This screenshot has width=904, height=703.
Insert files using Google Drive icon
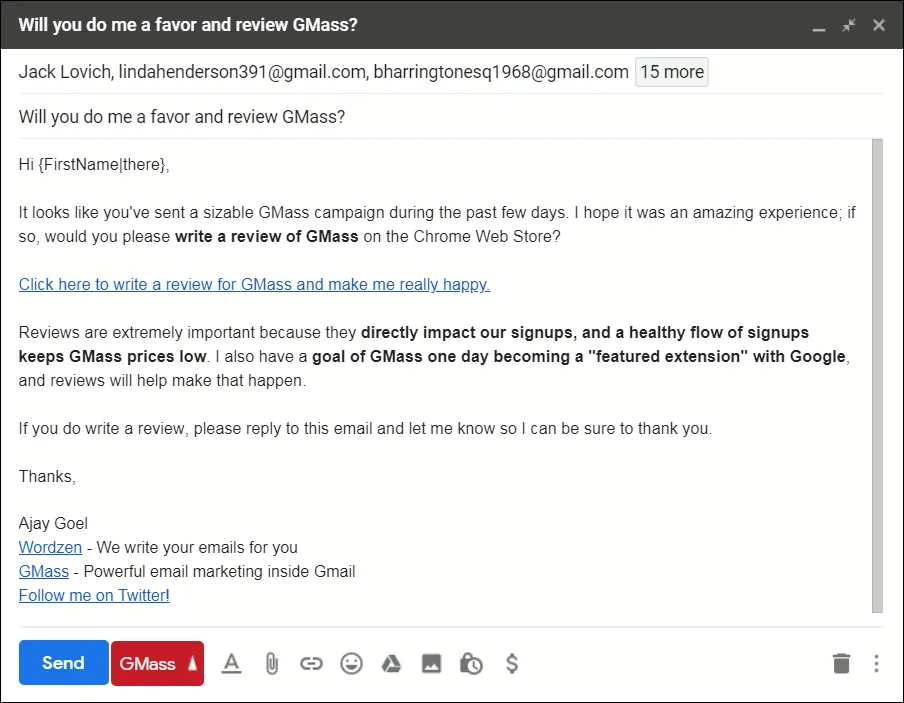tap(391, 663)
